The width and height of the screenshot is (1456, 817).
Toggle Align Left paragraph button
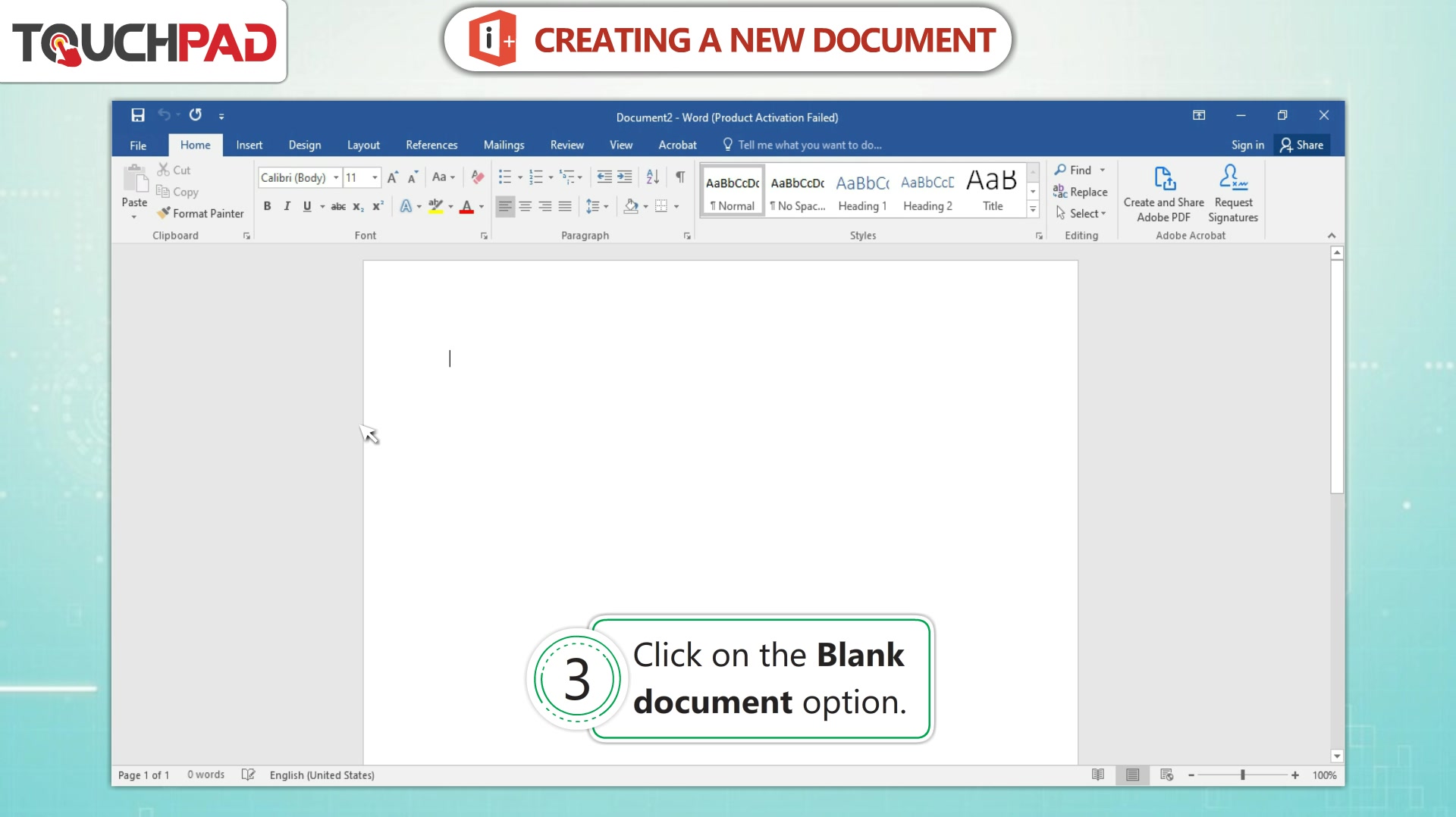pos(505,206)
